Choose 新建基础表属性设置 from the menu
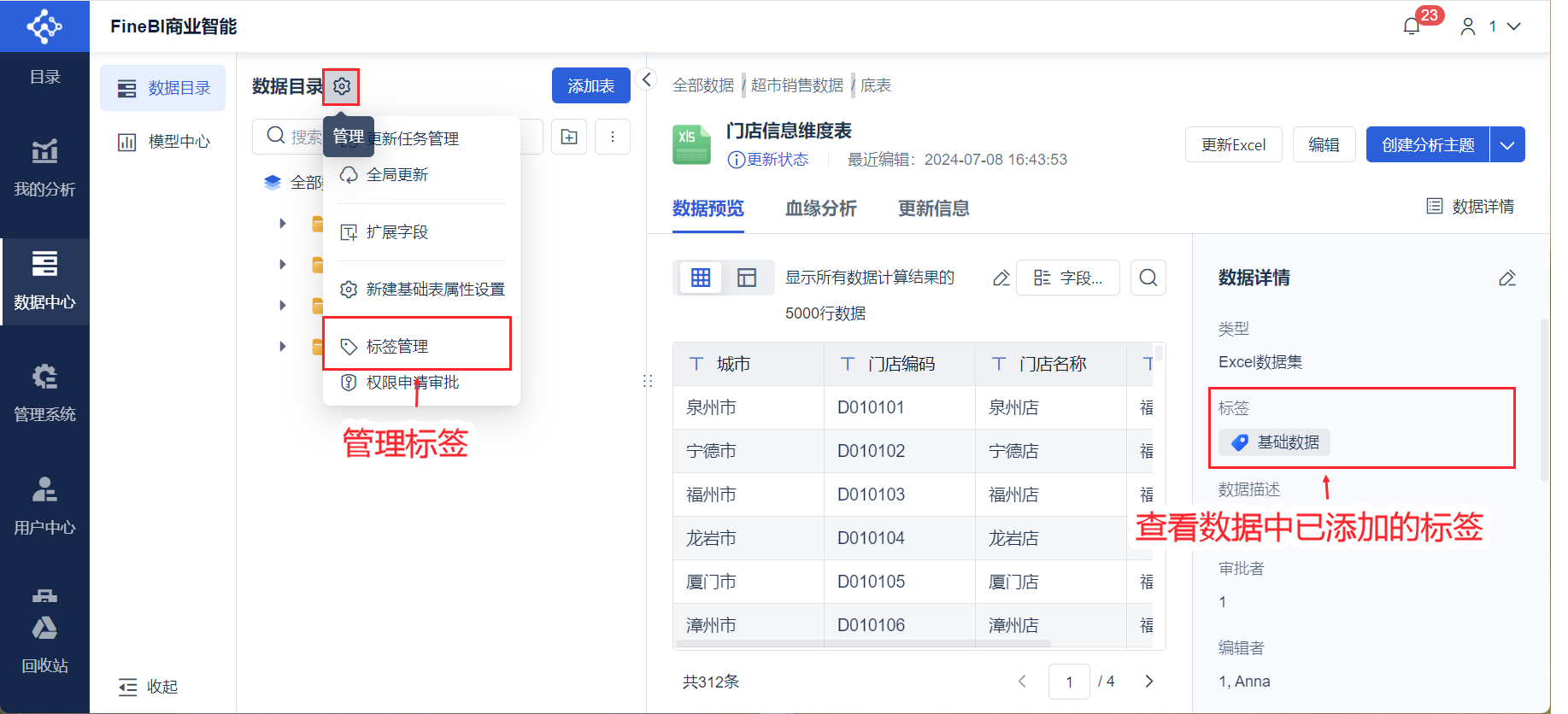The width and height of the screenshot is (1568, 714). [x=421, y=290]
